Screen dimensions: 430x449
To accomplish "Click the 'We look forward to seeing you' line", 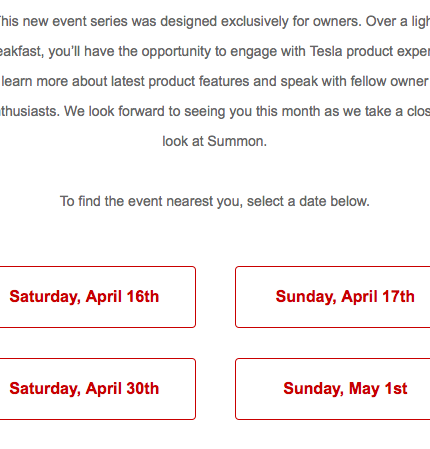I will [215, 111].
